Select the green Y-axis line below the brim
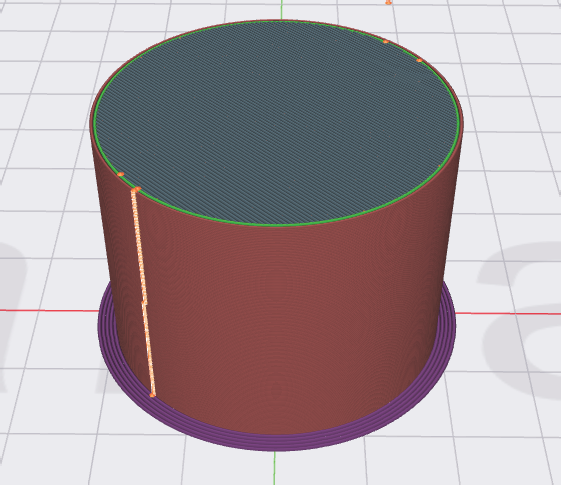This screenshot has height=485, width=561. tap(275, 468)
